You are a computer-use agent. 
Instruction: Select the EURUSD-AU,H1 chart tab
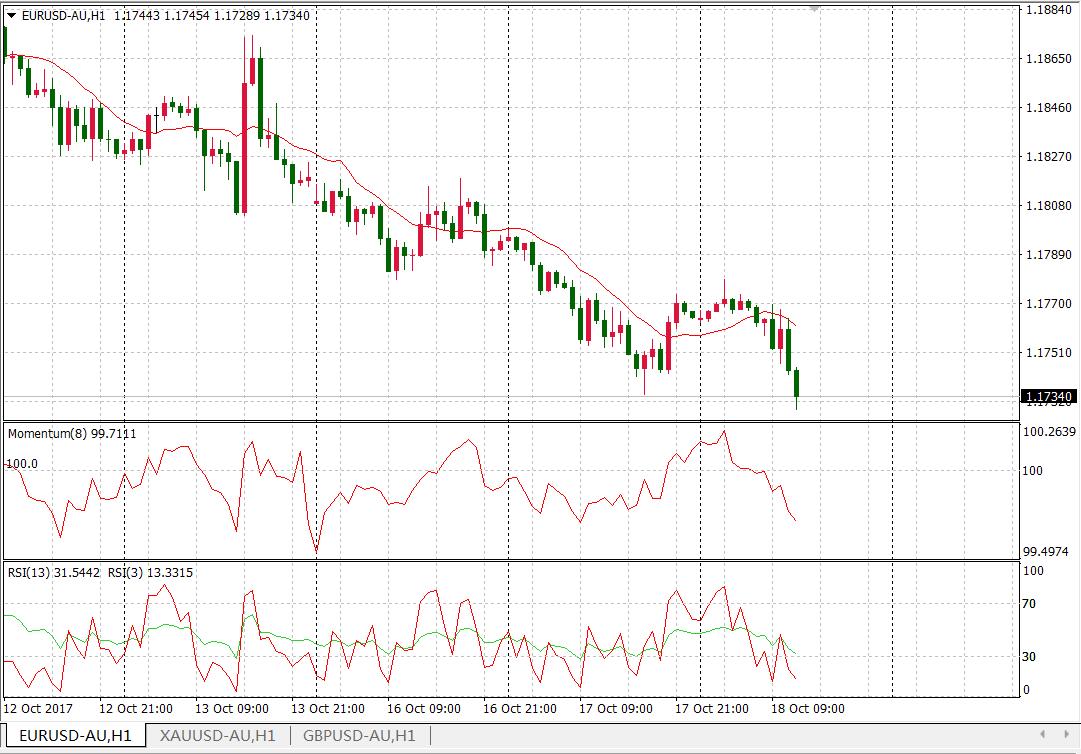pyautogui.click(x=75, y=735)
